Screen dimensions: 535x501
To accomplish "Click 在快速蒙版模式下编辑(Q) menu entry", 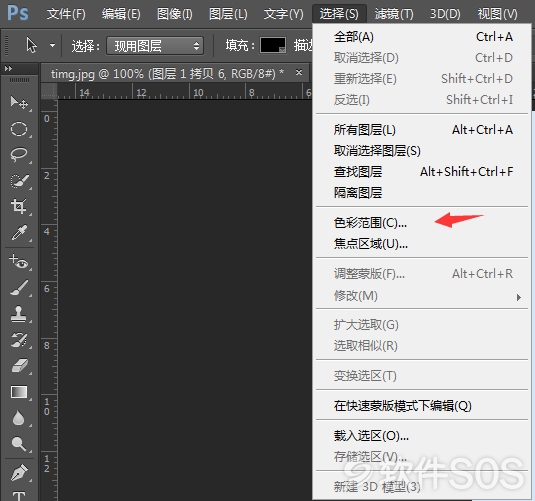I will click(x=403, y=406).
